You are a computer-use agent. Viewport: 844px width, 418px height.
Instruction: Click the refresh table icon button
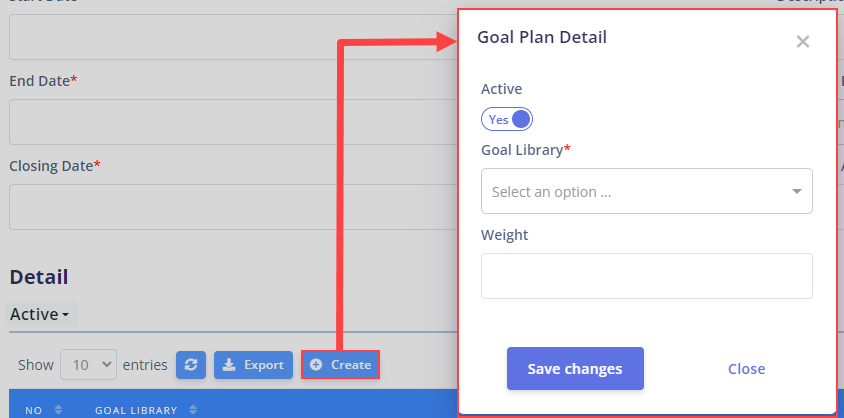191,365
